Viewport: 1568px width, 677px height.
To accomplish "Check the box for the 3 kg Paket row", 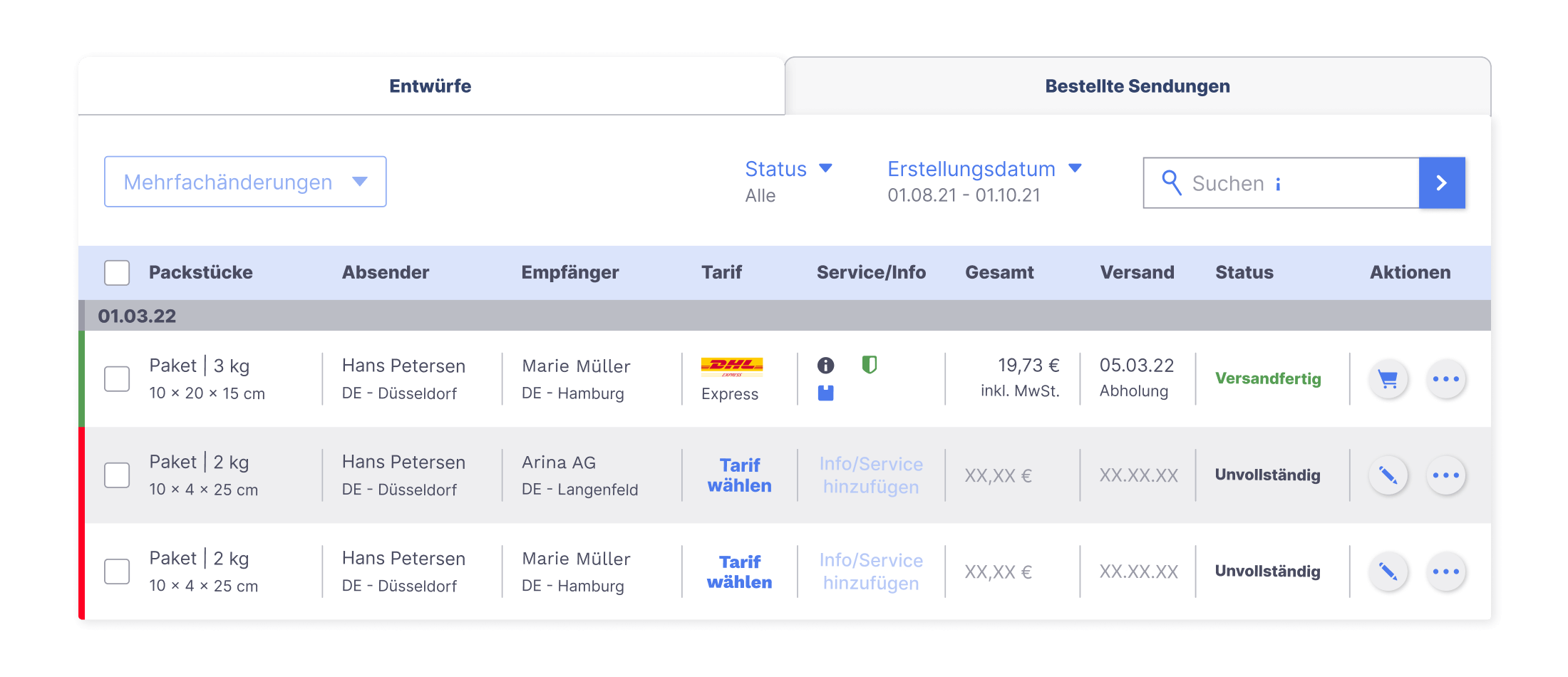I will tap(116, 378).
